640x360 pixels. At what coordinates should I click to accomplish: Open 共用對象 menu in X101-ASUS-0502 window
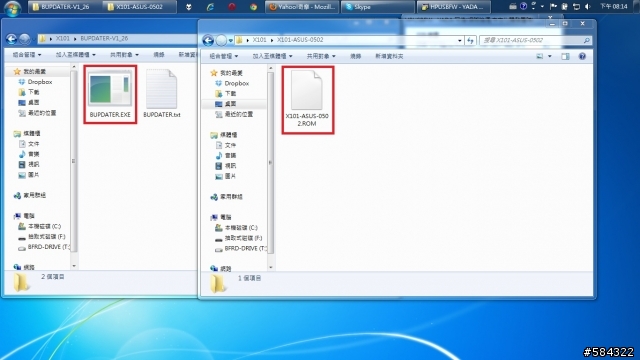(x=321, y=56)
